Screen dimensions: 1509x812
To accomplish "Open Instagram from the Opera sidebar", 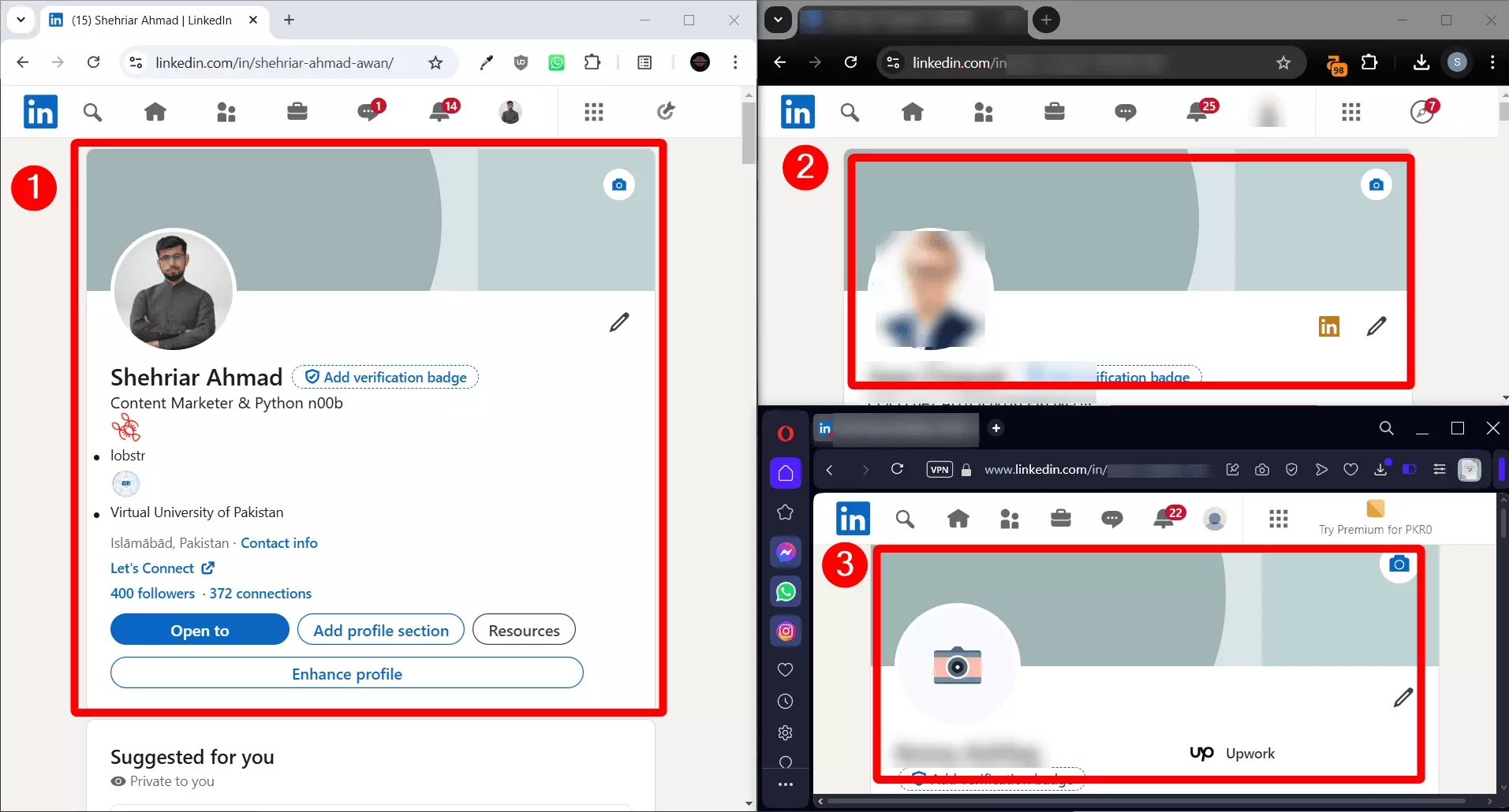I will (x=786, y=631).
